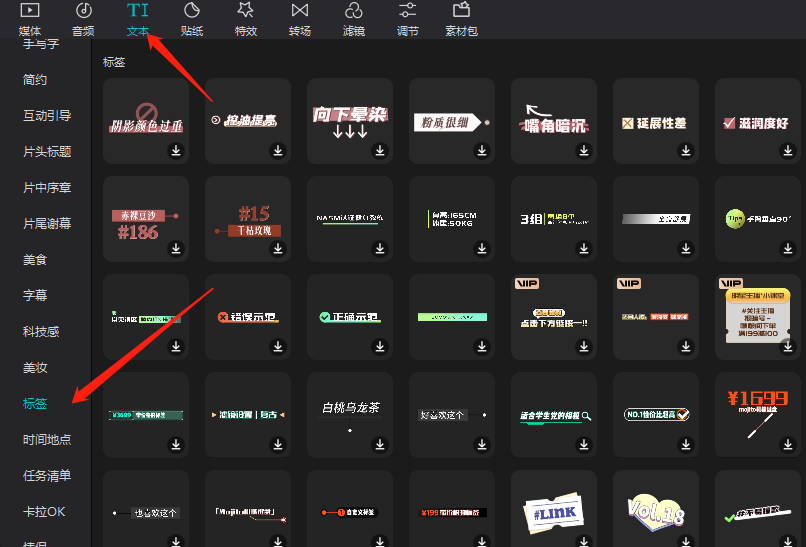
Task: Download the ¥1699 price template
Action: (787, 444)
